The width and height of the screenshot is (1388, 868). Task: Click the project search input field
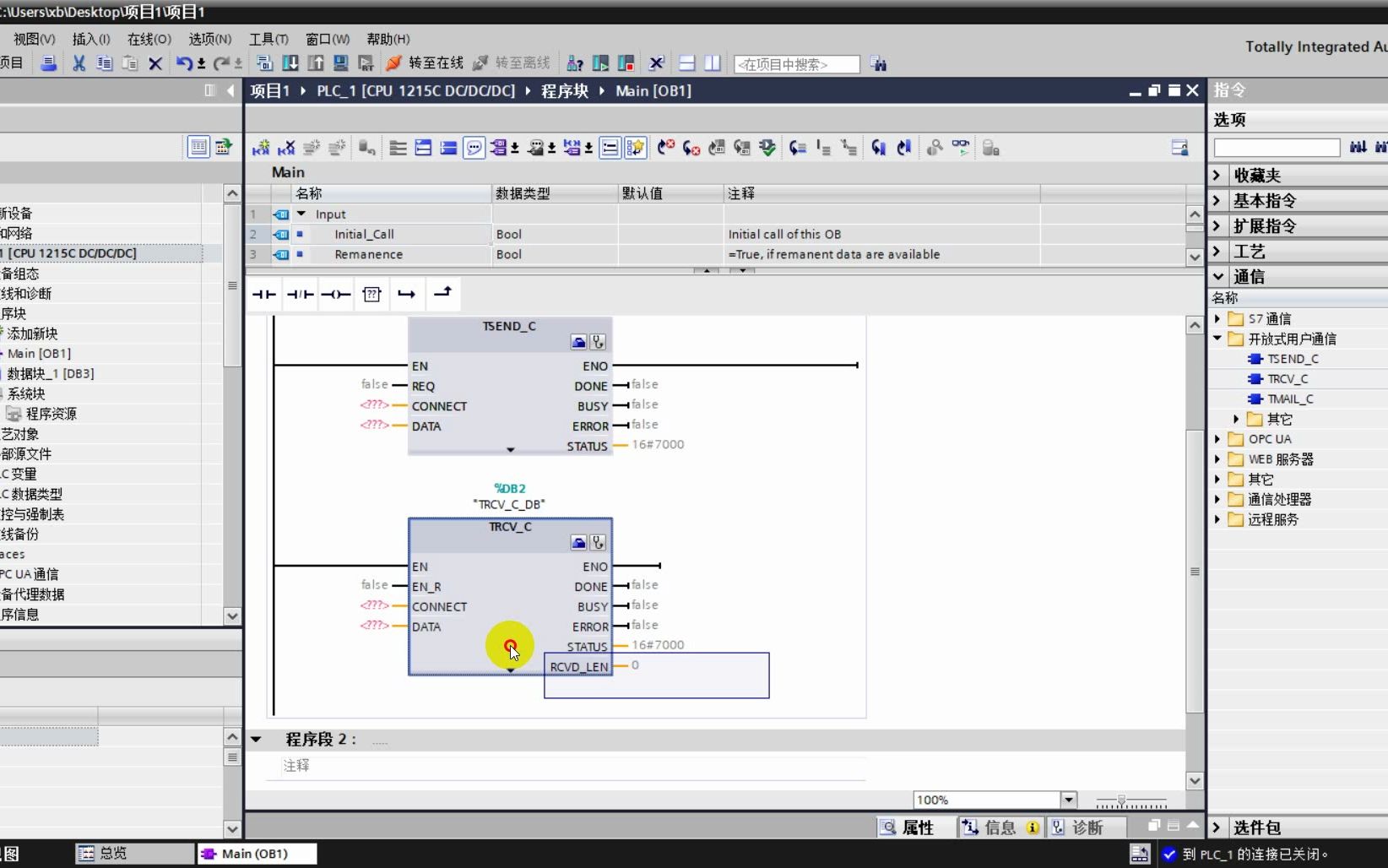click(797, 64)
